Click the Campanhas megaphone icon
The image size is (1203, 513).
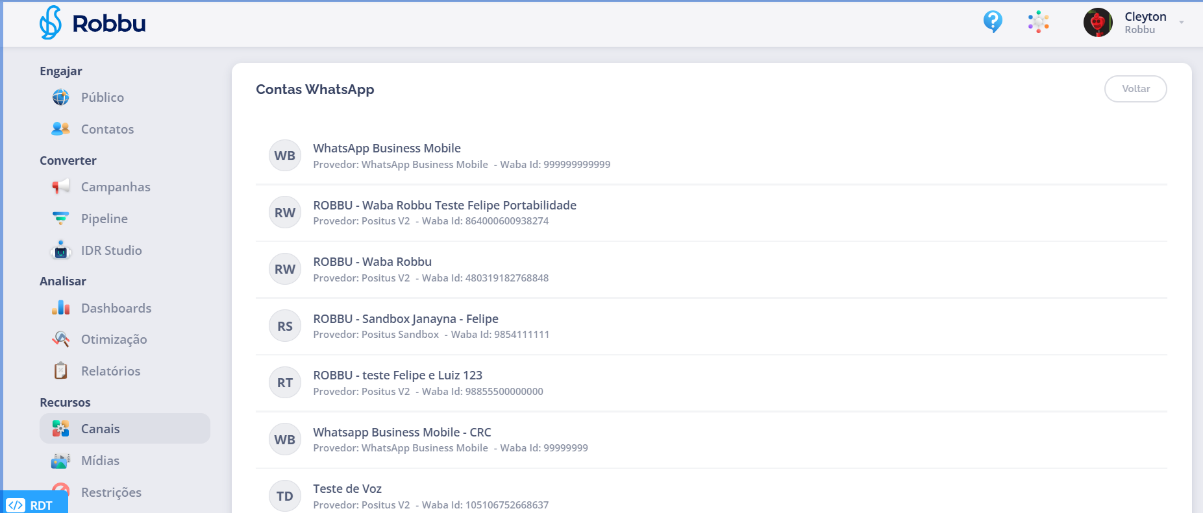(x=61, y=187)
